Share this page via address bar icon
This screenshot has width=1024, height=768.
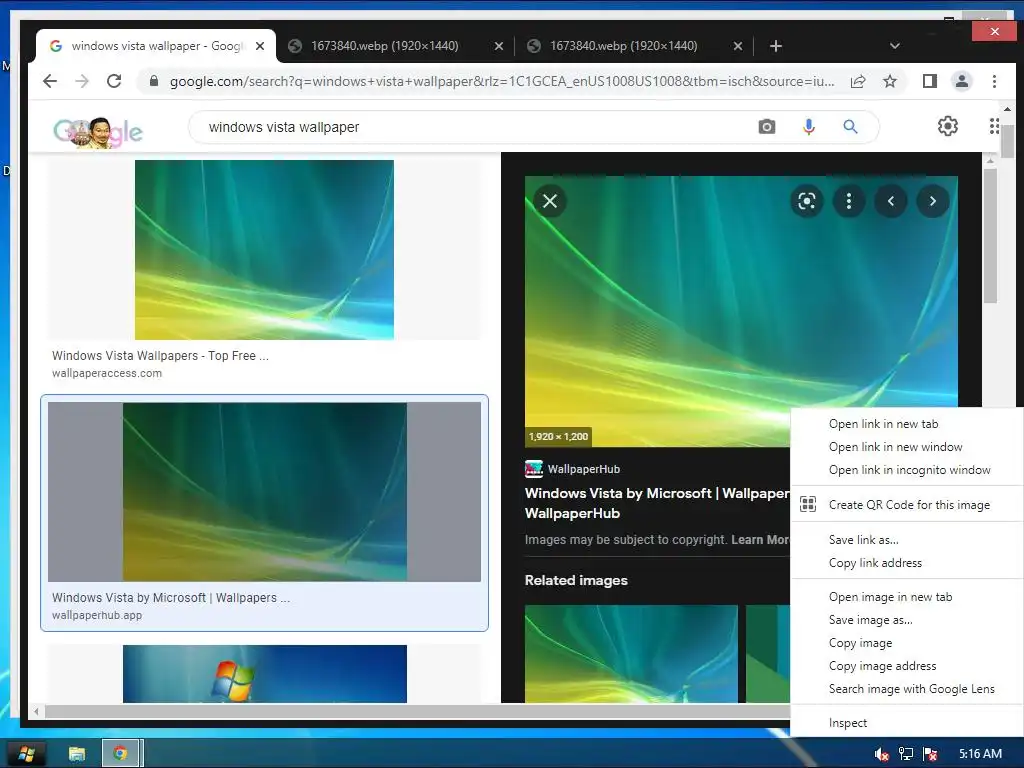point(858,81)
